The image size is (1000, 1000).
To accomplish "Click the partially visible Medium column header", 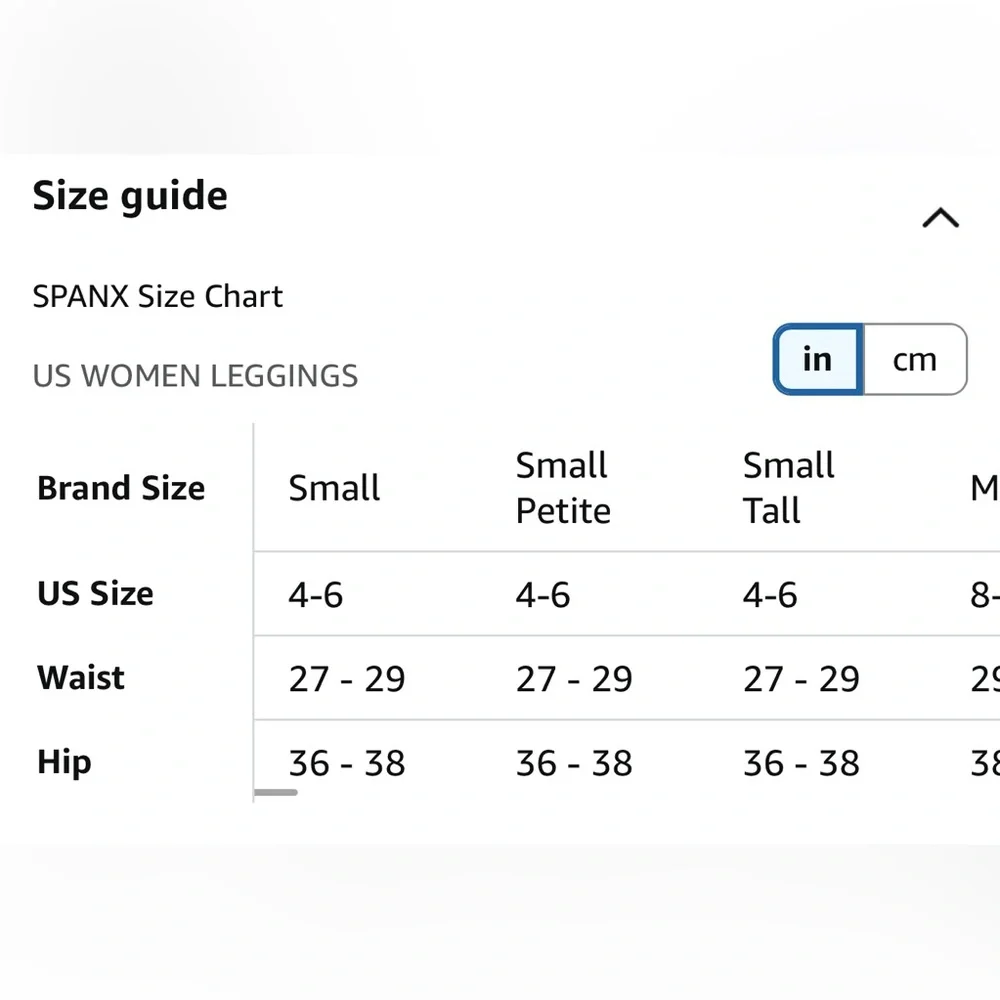I will coord(984,488).
